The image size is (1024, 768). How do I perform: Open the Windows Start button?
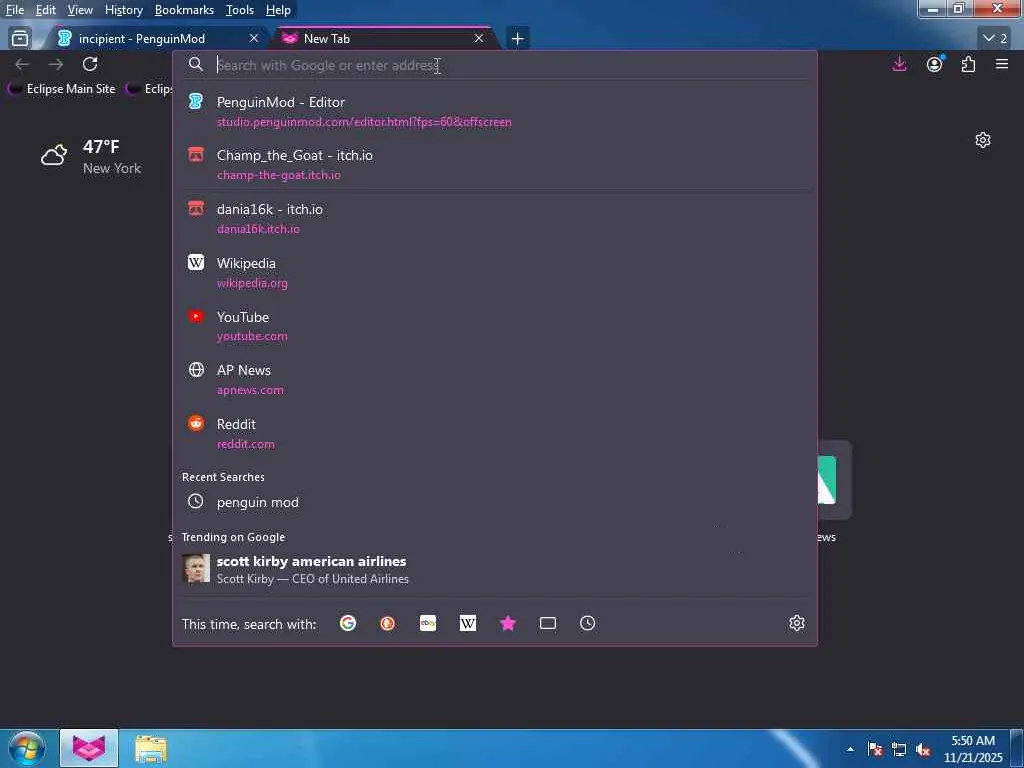(x=26, y=748)
